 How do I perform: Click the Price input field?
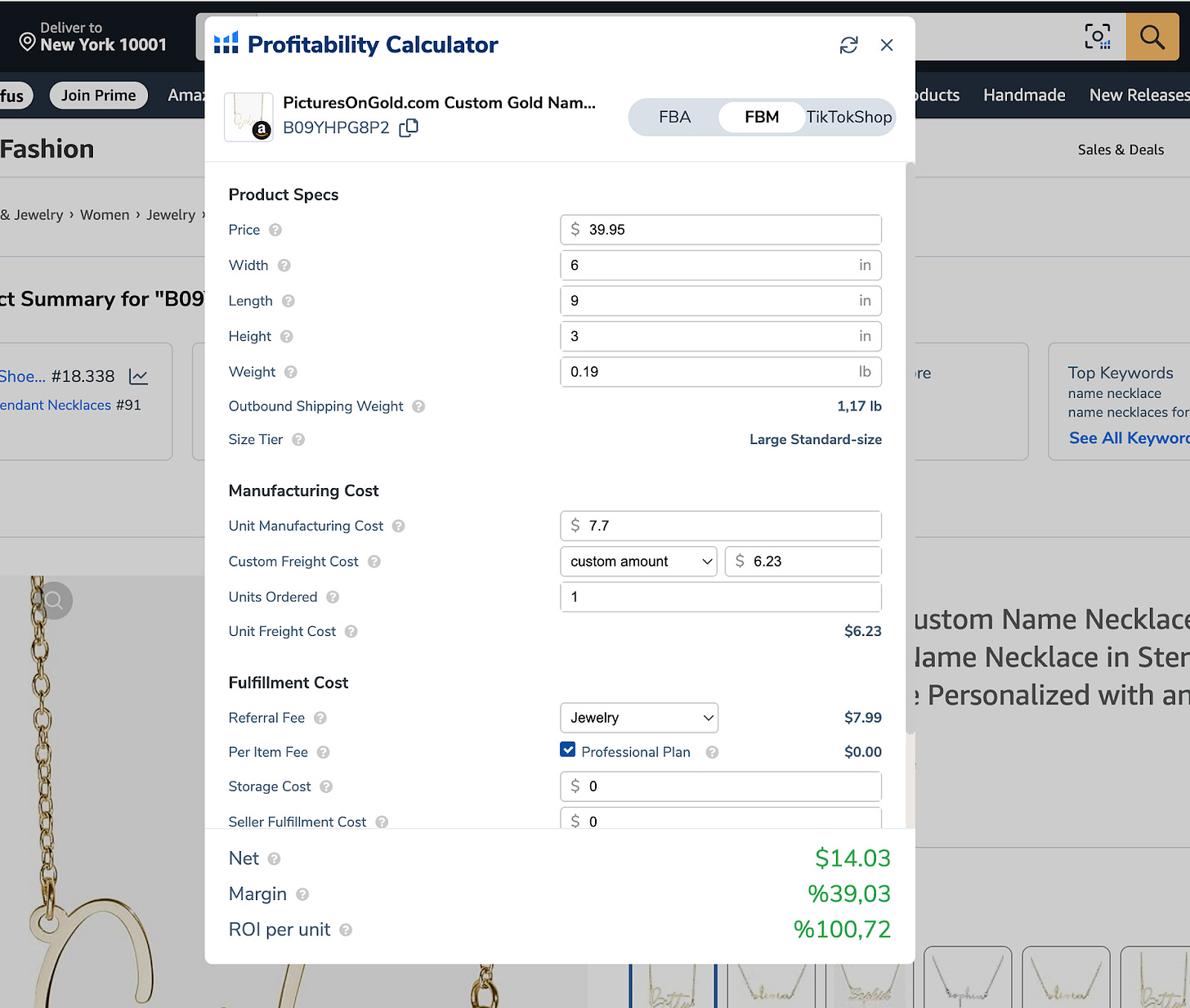[x=721, y=230]
